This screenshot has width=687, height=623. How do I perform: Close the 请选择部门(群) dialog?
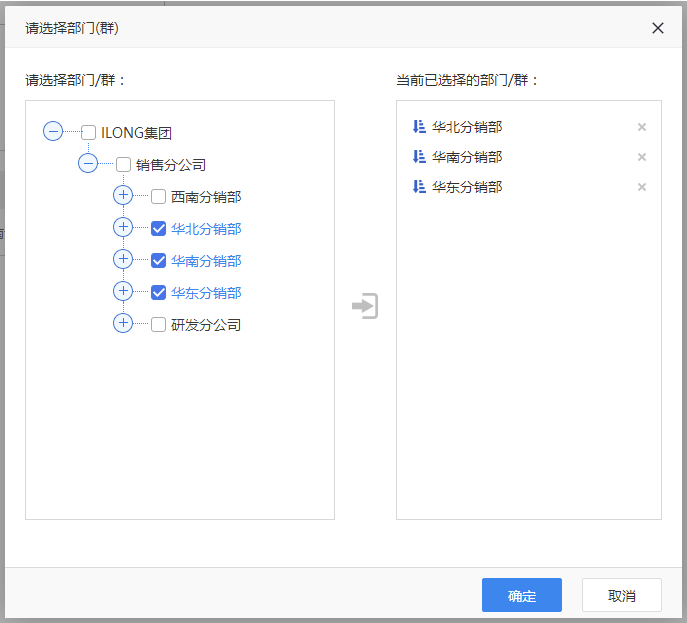point(657,28)
